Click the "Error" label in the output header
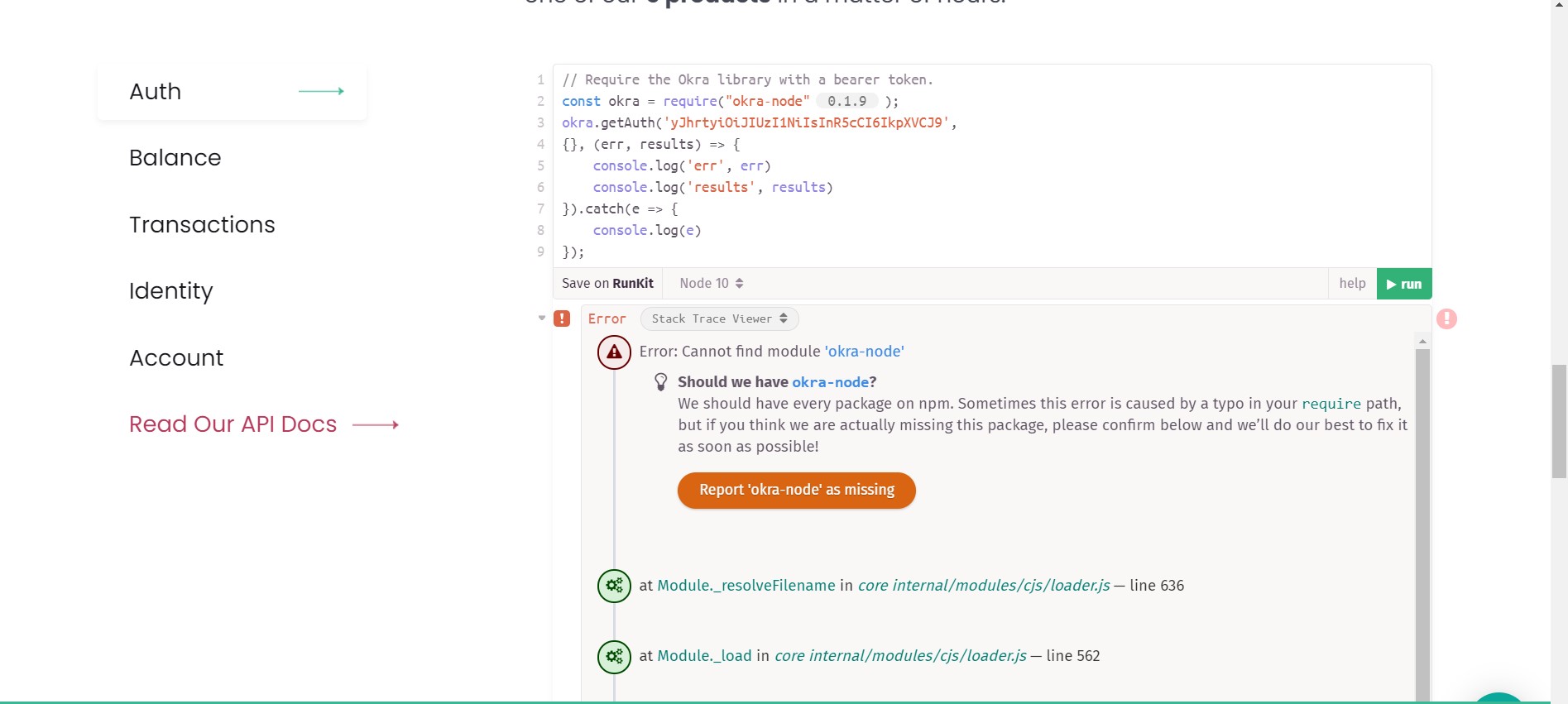 [x=607, y=318]
